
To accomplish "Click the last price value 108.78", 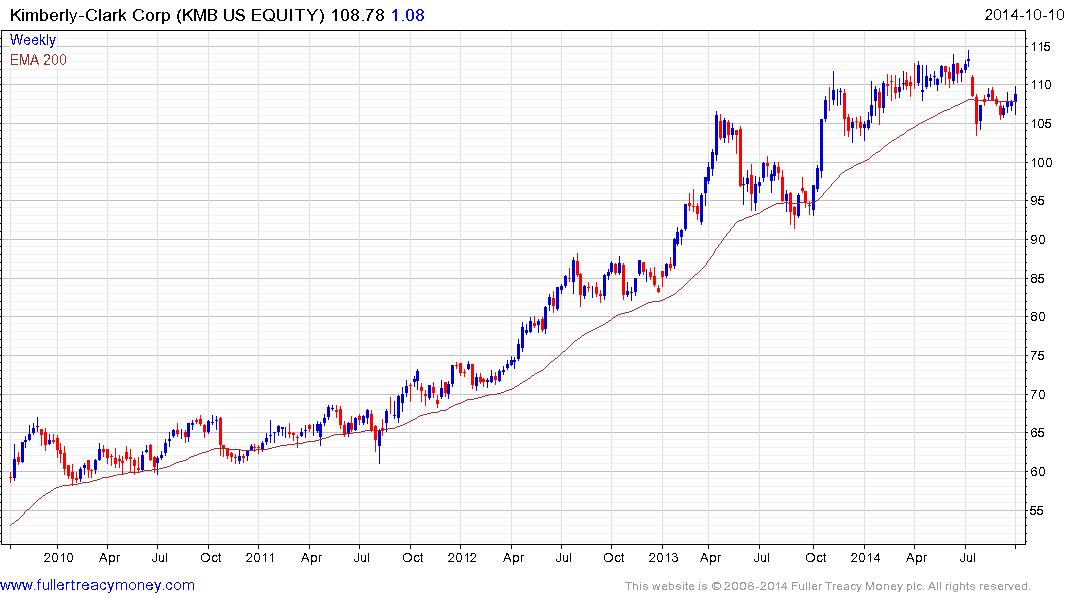I will pyautogui.click(x=358, y=15).
